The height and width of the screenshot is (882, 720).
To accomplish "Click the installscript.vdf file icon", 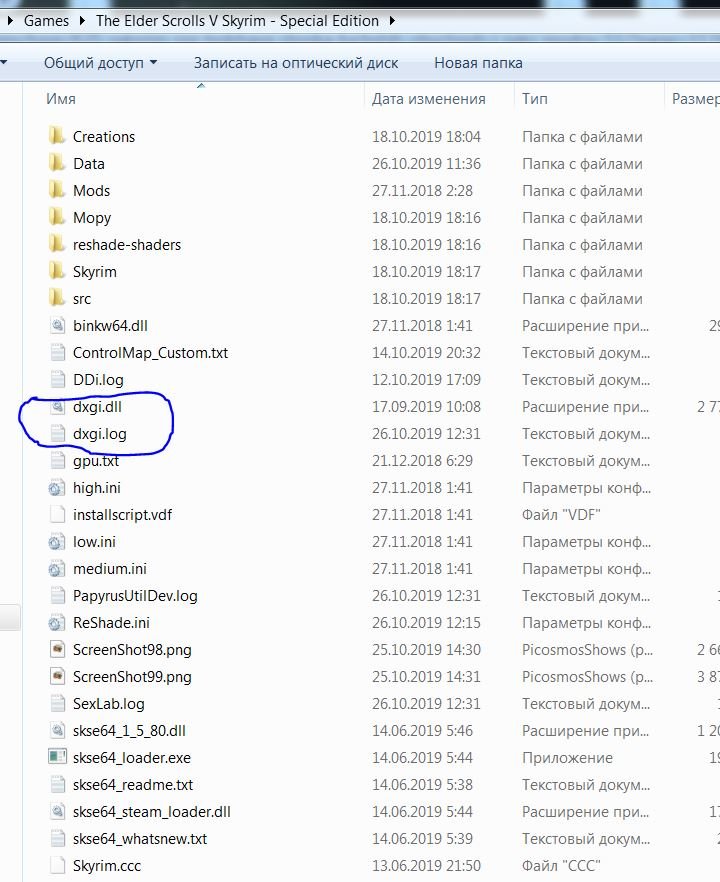I will tap(57, 514).
